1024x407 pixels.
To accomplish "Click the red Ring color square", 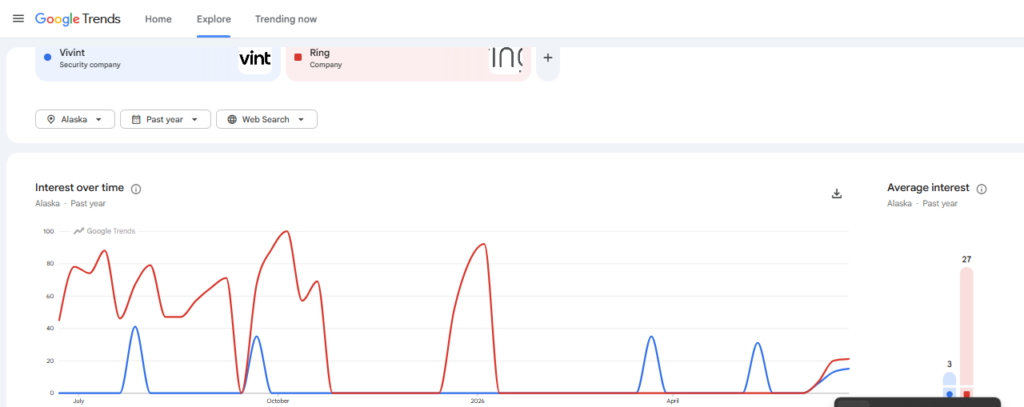I will (298, 57).
